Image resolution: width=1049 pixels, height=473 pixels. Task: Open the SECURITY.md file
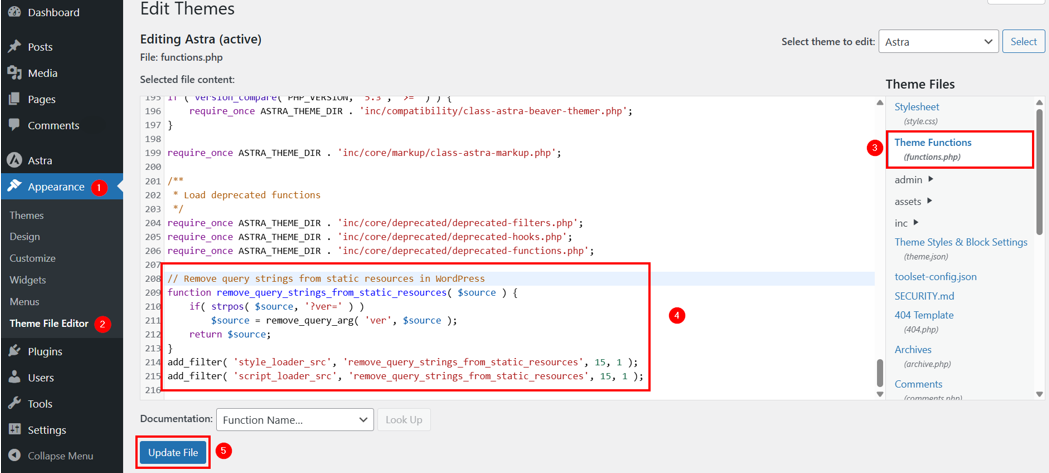tap(924, 295)
